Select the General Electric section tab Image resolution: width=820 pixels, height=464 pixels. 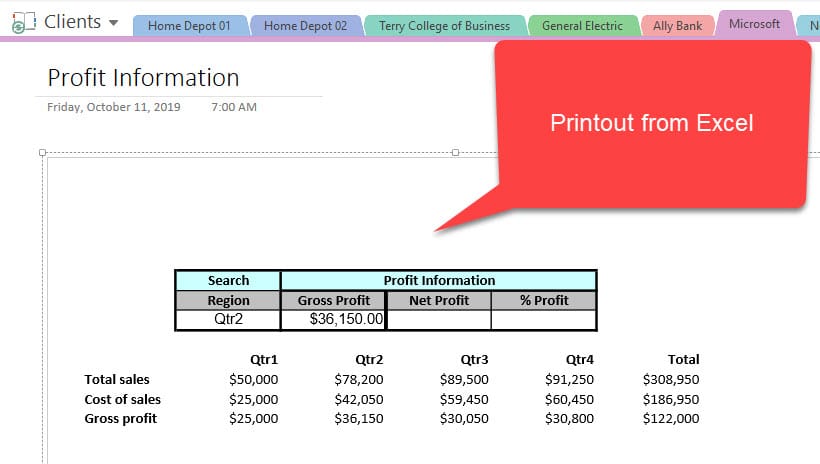pos(583,26)
